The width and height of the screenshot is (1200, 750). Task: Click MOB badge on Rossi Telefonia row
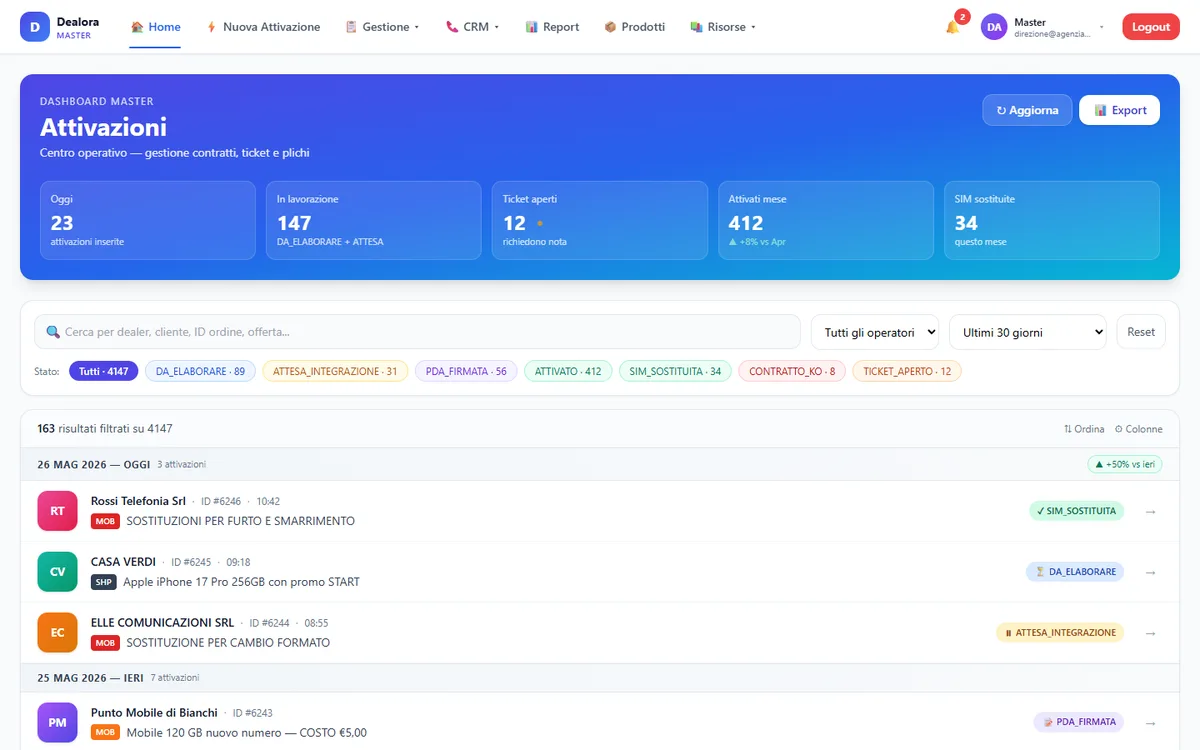pyautogui.click(x=105, y=521)
